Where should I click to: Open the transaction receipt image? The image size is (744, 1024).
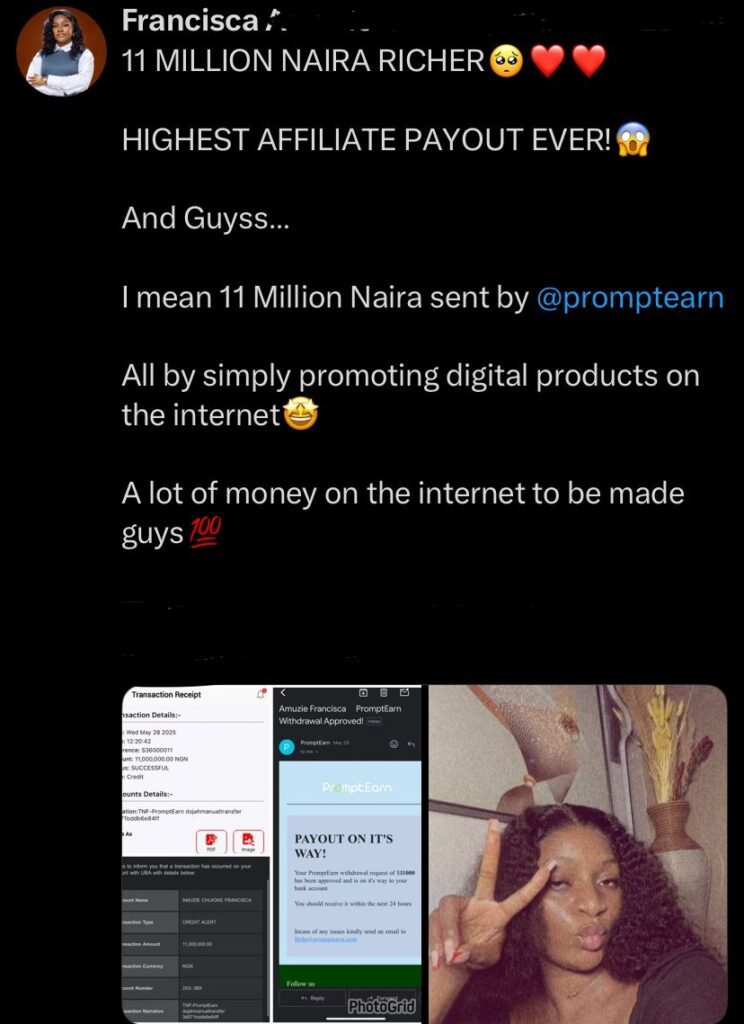pos(196,853)
